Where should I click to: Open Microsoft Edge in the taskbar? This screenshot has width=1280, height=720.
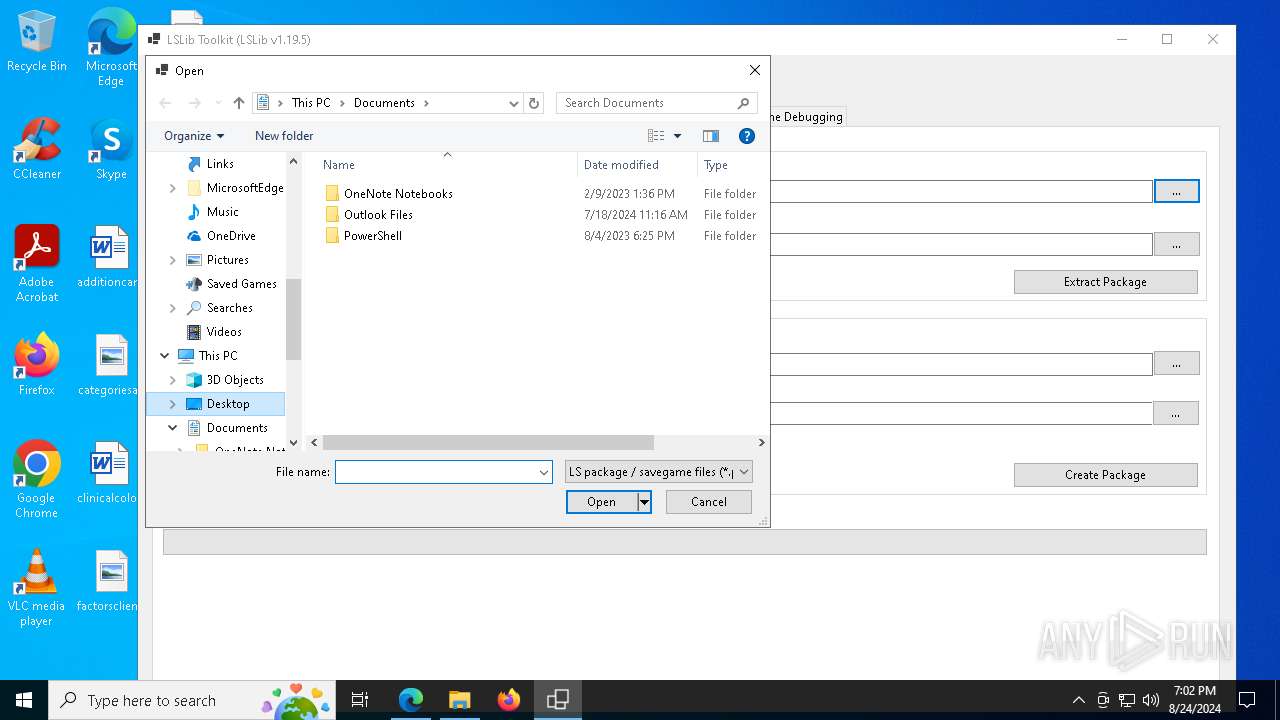pyautogui.click(x=411, y=700)
